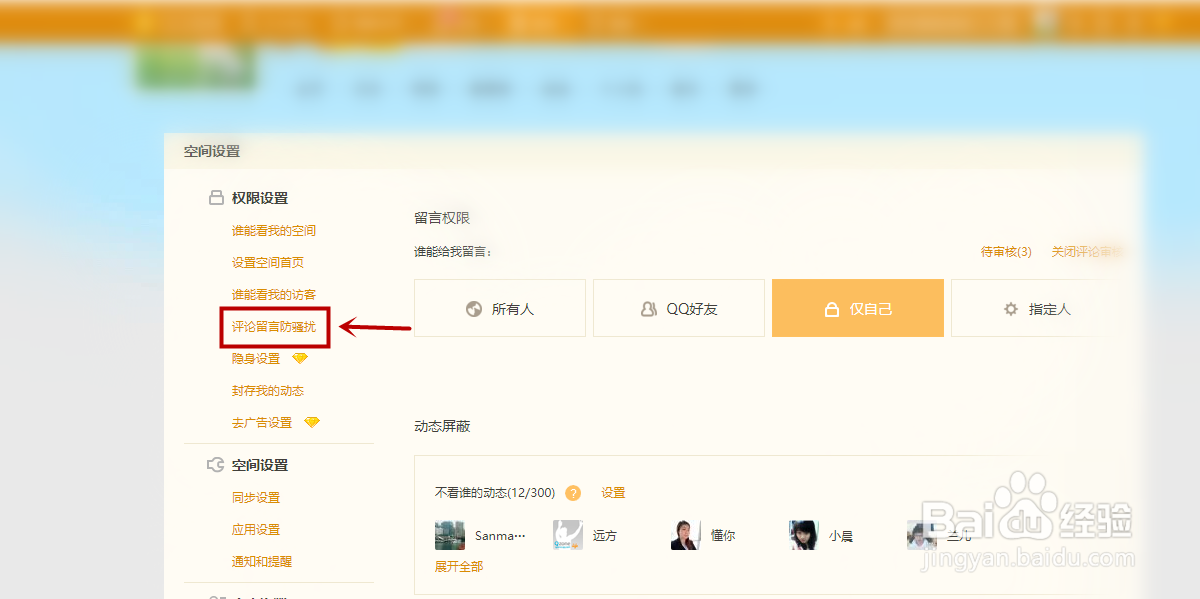Click Sanma's avatar in blocked dynamics list
The height and width of the screenshot is (599, 1200).
(x=449, y=534)
